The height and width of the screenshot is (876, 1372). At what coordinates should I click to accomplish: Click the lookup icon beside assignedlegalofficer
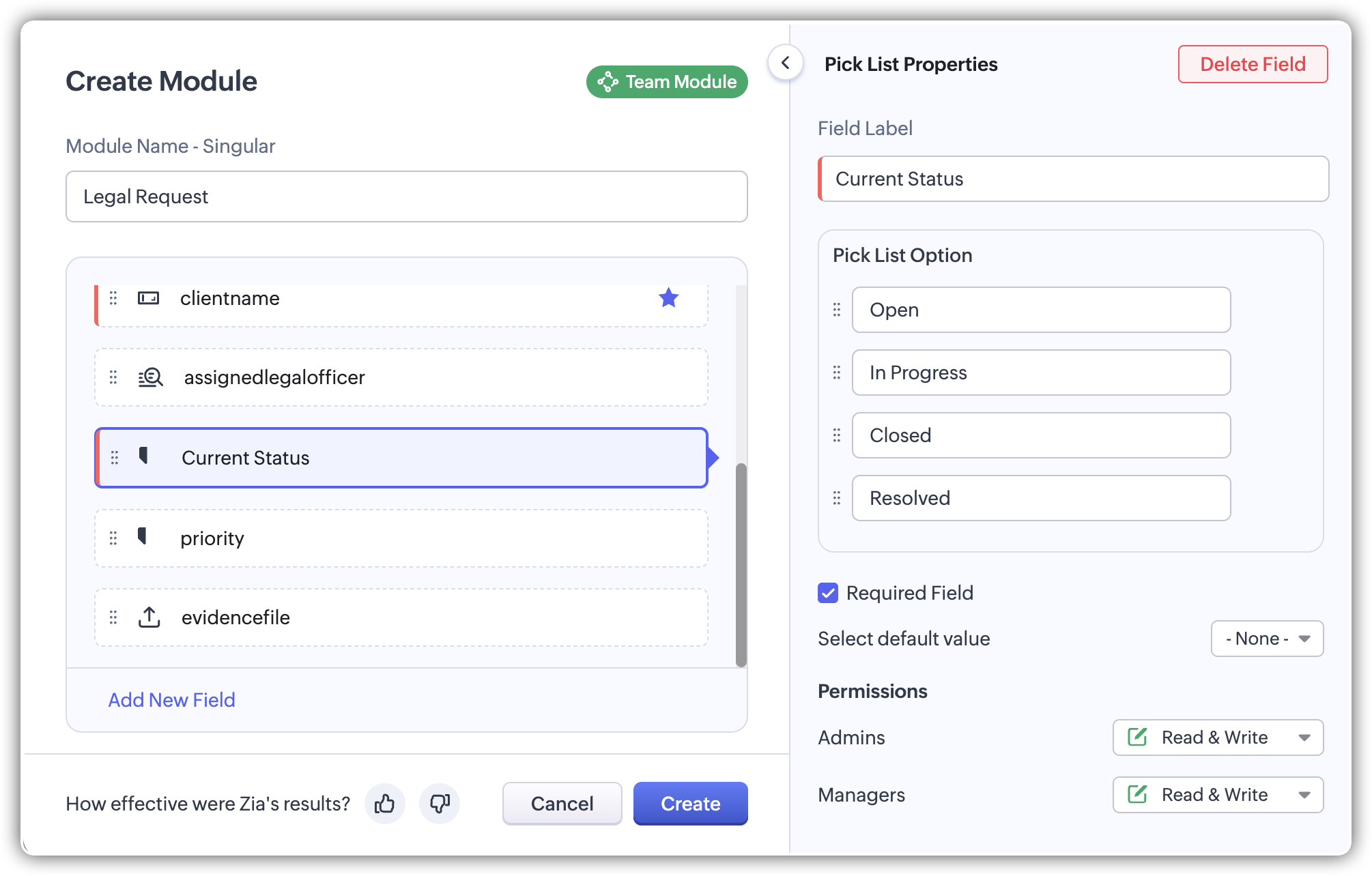click(x=150, y=377)
